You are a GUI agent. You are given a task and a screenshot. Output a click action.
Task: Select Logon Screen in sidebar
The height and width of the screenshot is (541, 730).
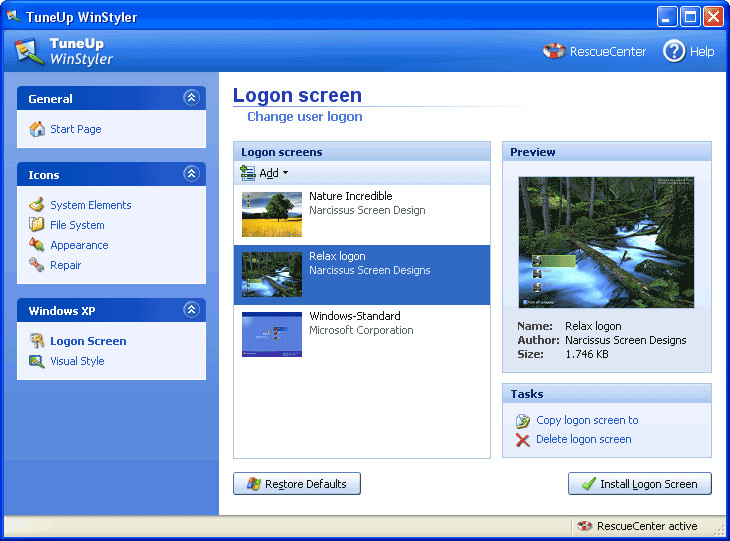tap(88, 341)
